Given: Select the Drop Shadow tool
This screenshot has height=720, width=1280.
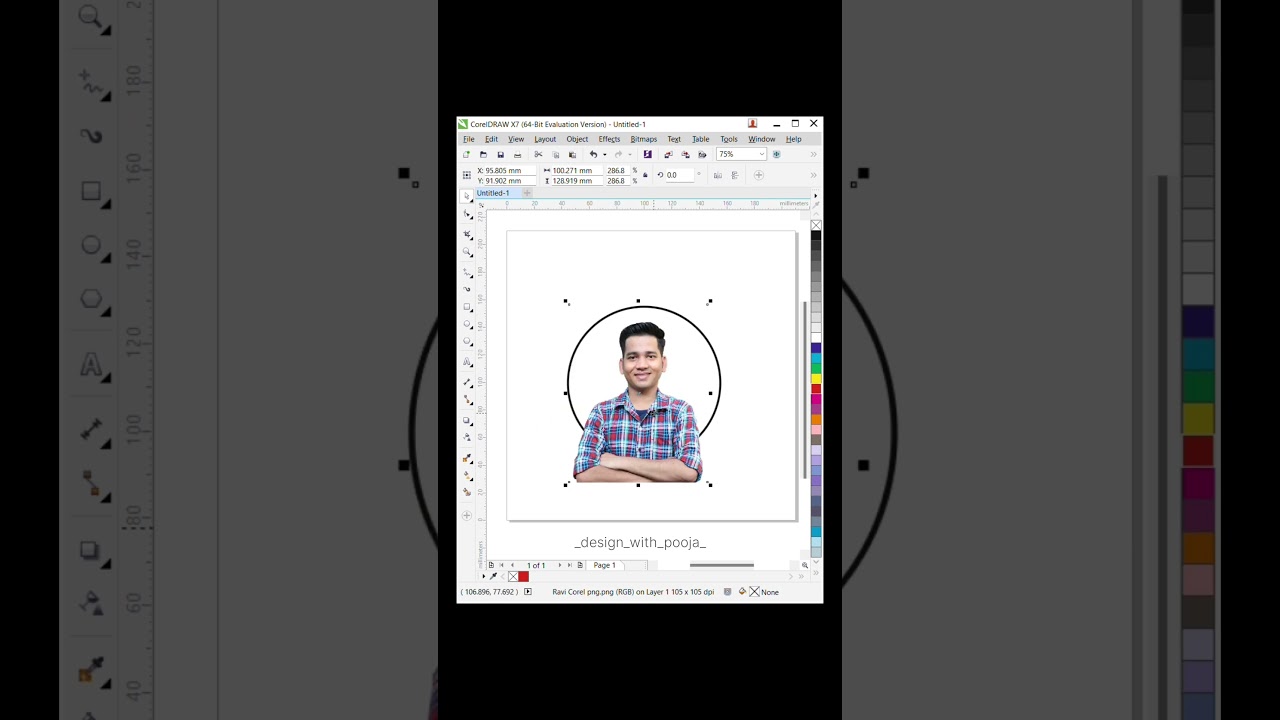Looking at the screenshot, I should 467,420.
